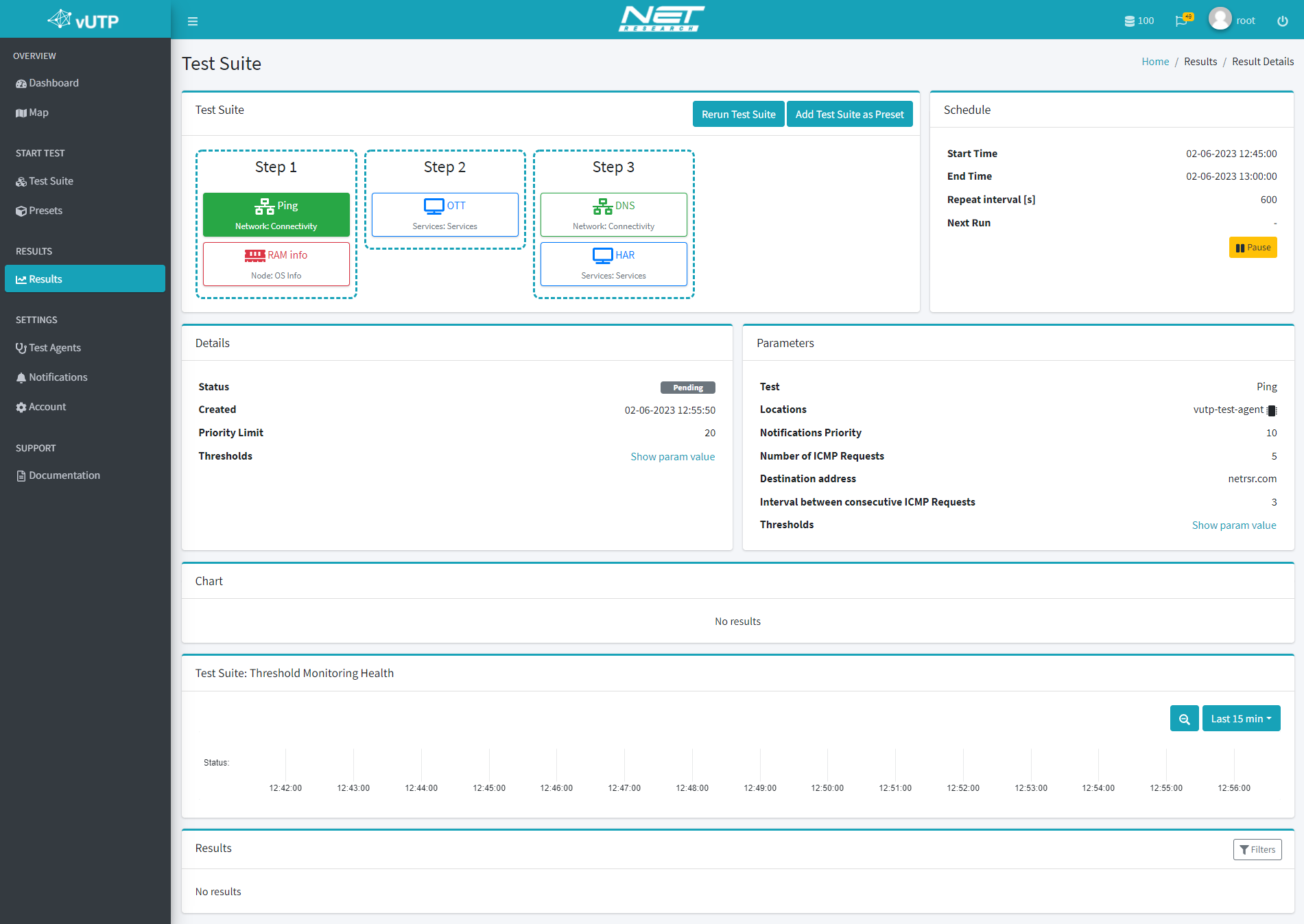Click the credits database icon showing 100

click(x=1139, y=21)
